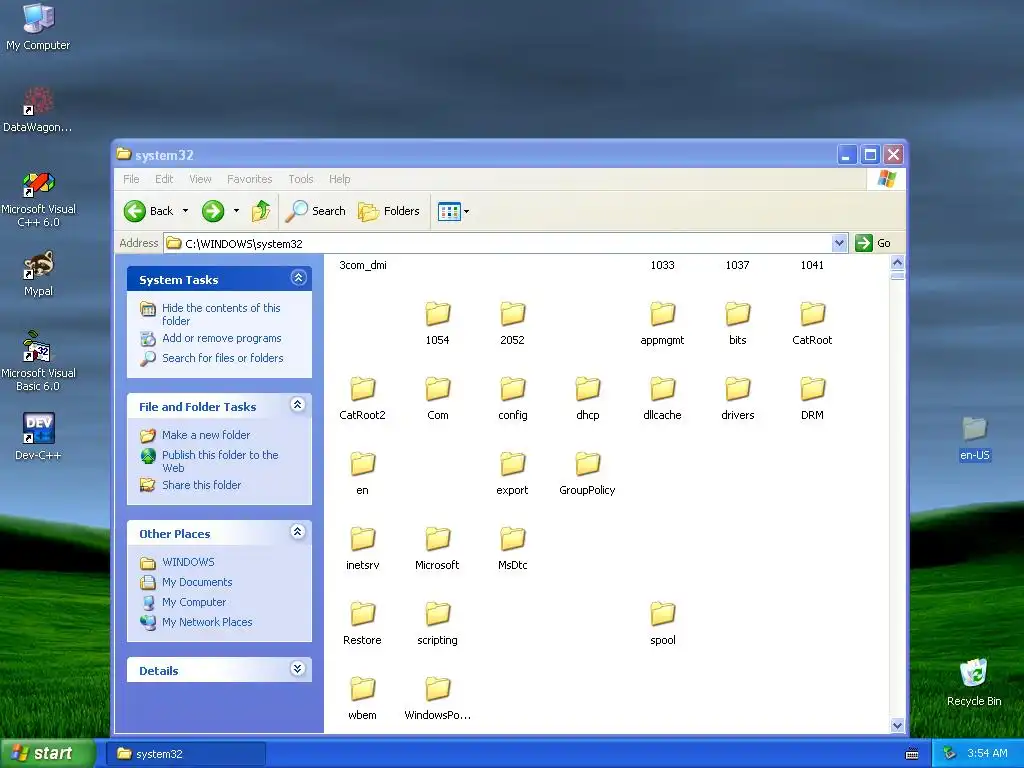Viewport: 1024px width, 768px height.
Task: Open the Edit menu
Action: click(164, 179)
